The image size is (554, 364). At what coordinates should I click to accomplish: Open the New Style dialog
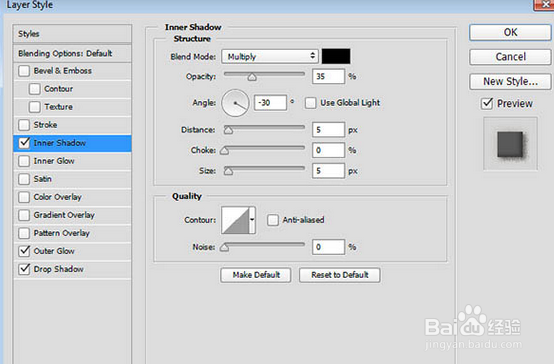[x=510, y=82]
